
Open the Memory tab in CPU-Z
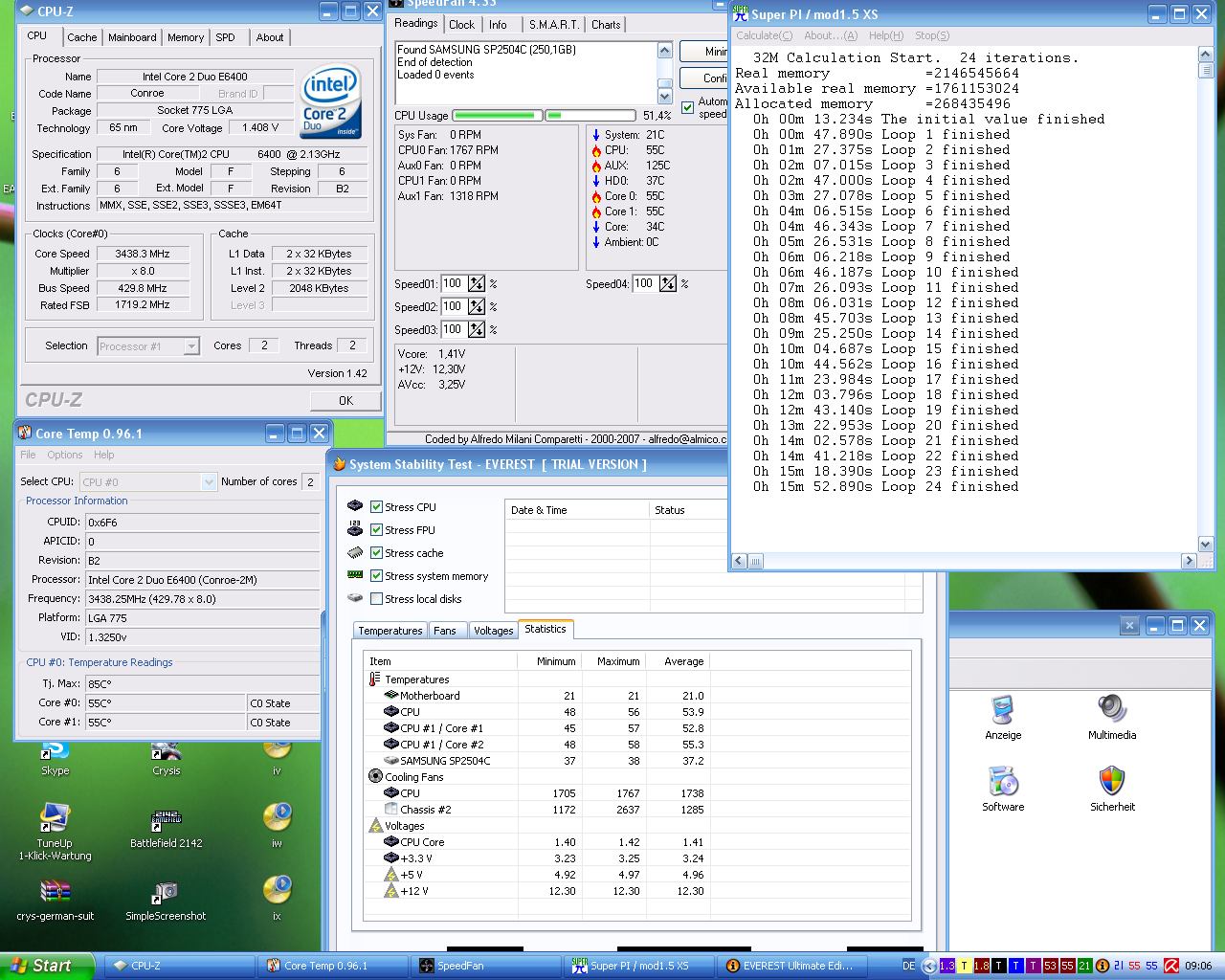point(186,37)
